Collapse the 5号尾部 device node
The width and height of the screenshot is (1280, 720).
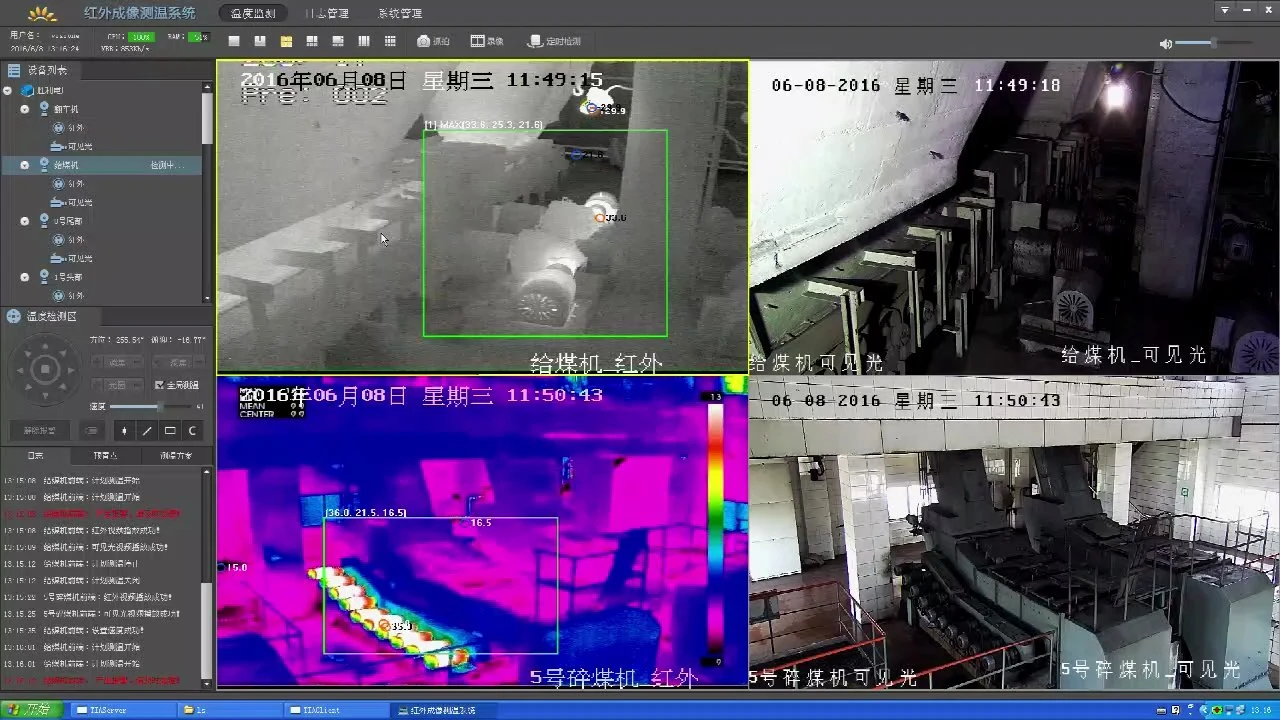pyautogui.click(x=25, y=220)
